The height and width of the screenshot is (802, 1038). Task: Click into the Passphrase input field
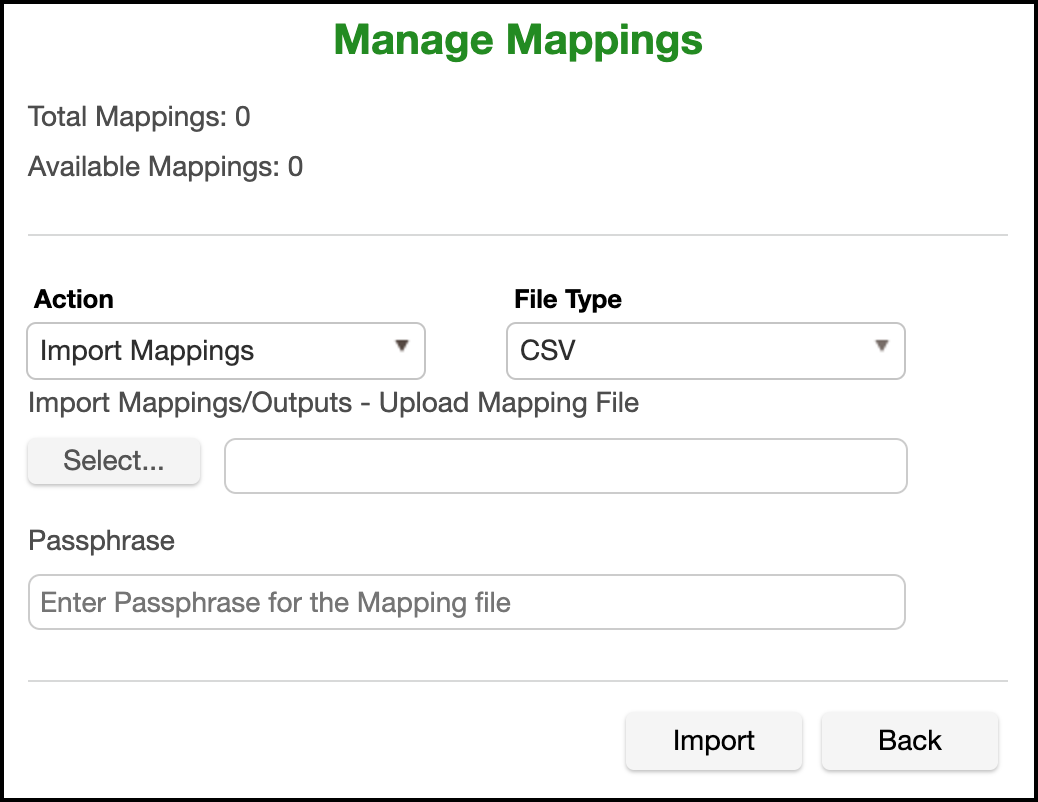pos(466,602)
